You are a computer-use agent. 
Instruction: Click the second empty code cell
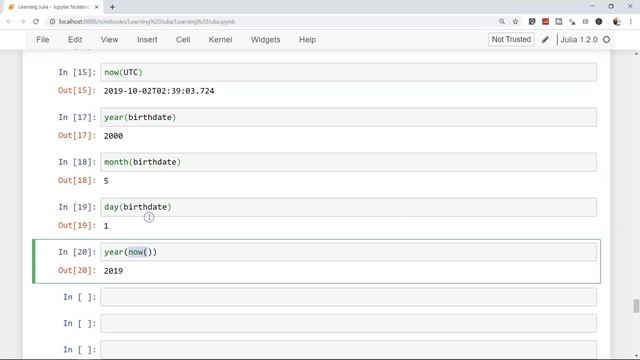[x=349, y=323]
